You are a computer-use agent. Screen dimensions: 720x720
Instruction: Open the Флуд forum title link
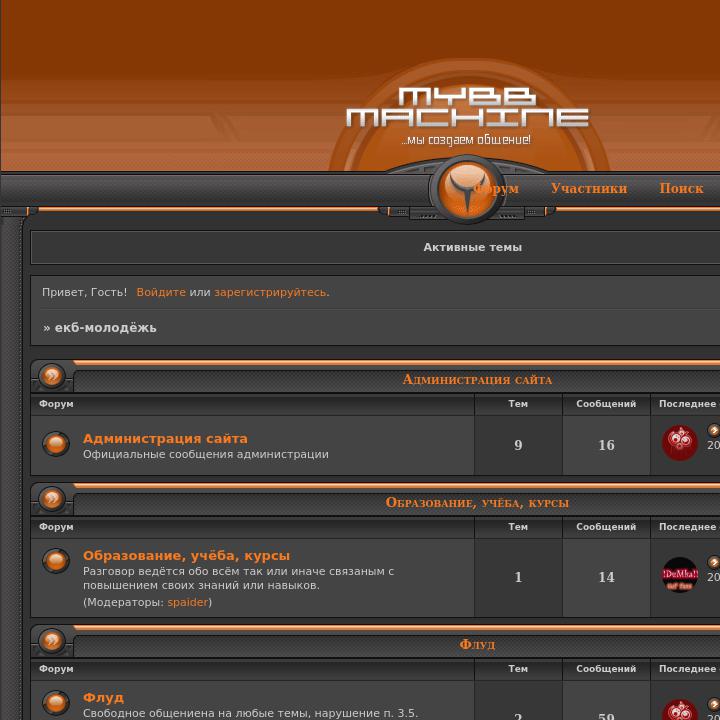coord(103,698)
